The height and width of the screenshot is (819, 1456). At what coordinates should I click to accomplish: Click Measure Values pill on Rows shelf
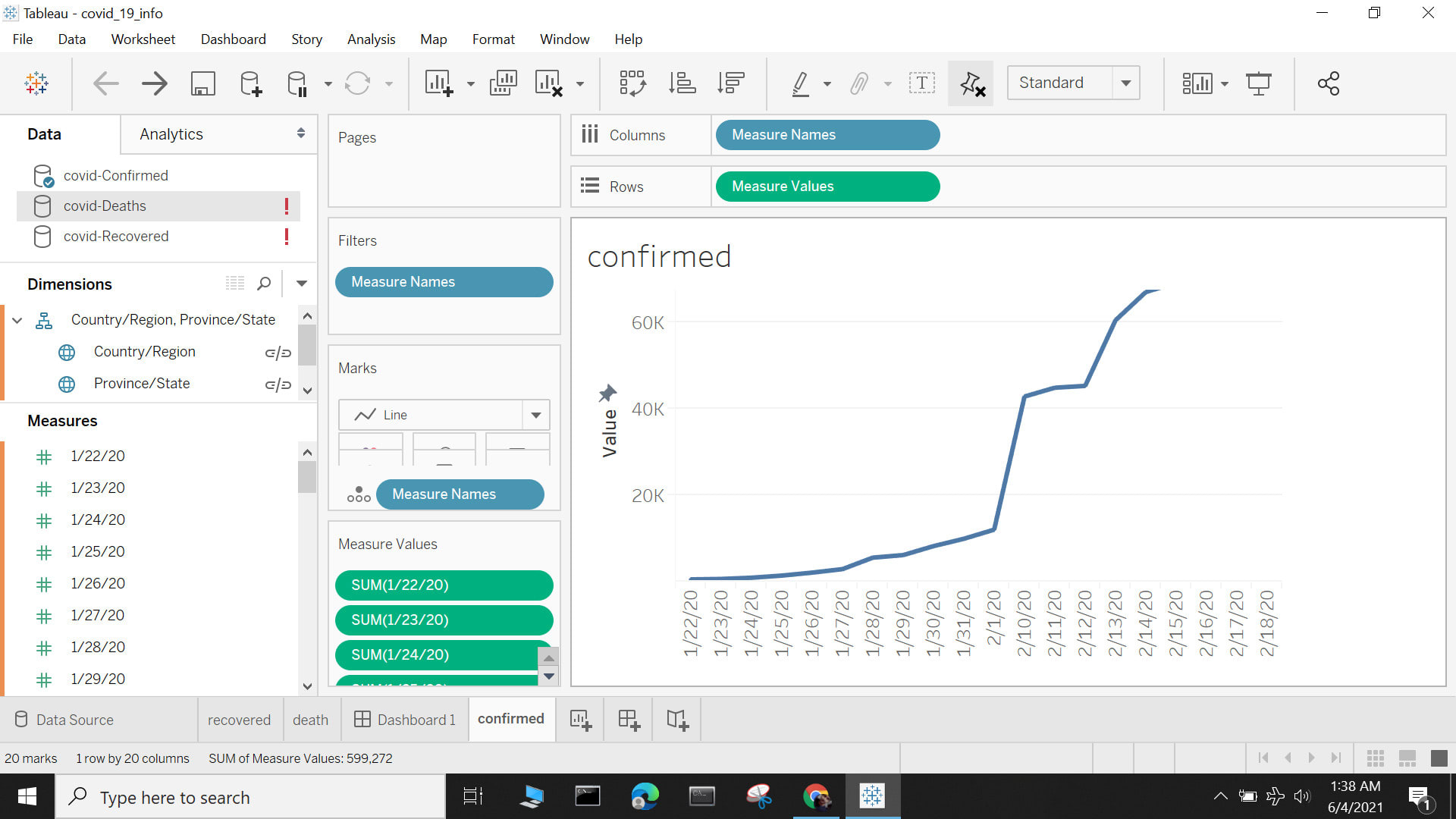coord(827,187)
